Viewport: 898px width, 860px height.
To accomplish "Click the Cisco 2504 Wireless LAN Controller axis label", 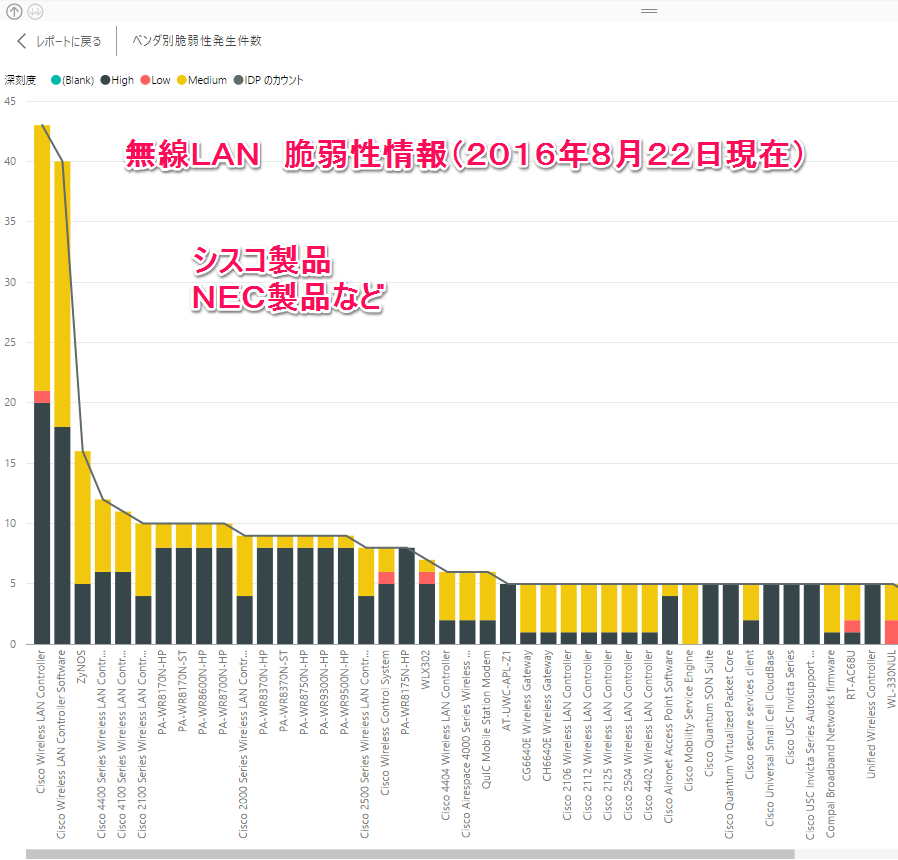I will (x=628, y=735).
